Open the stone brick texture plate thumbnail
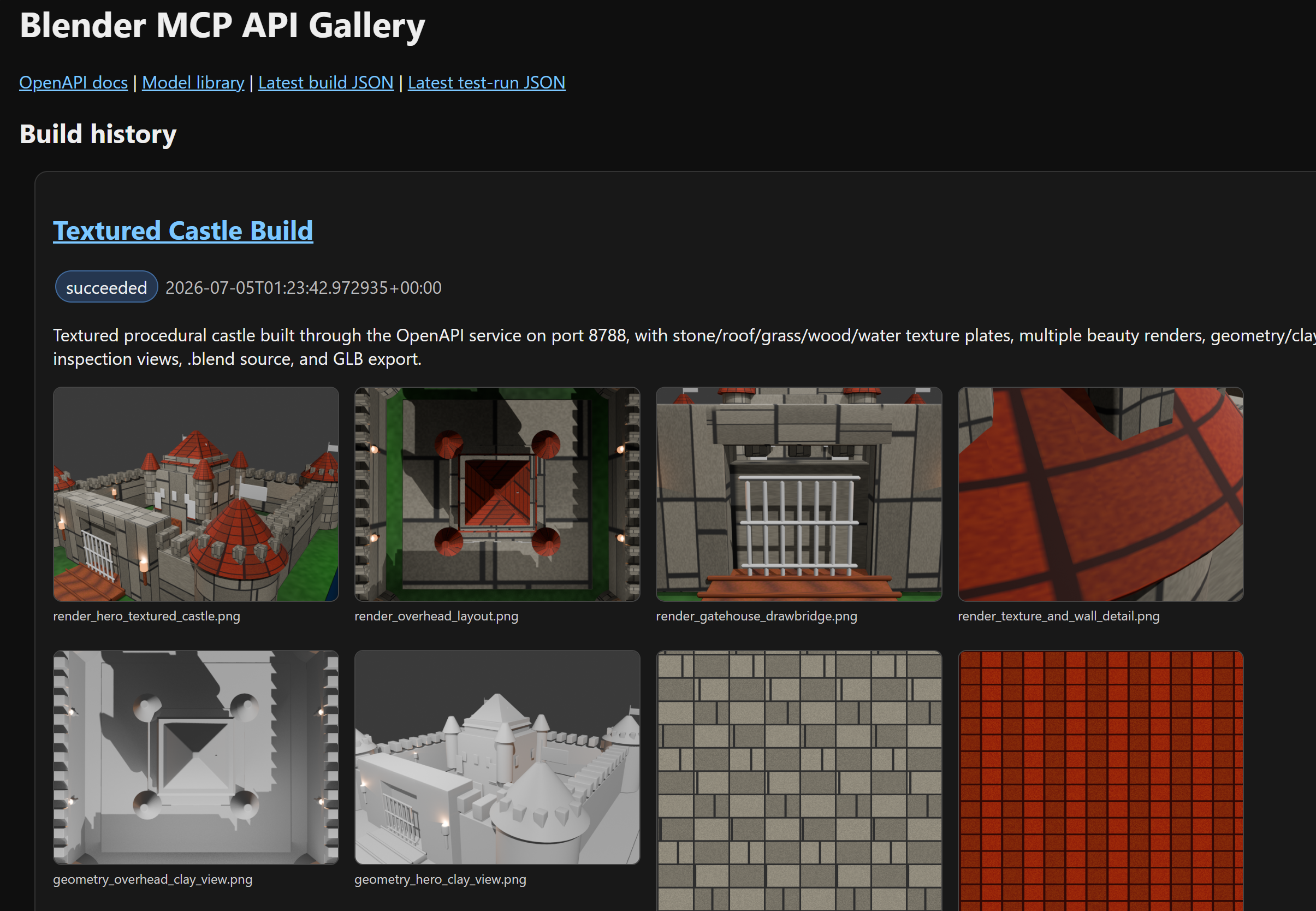The image size is (1316, 911). tap(798, 781)
